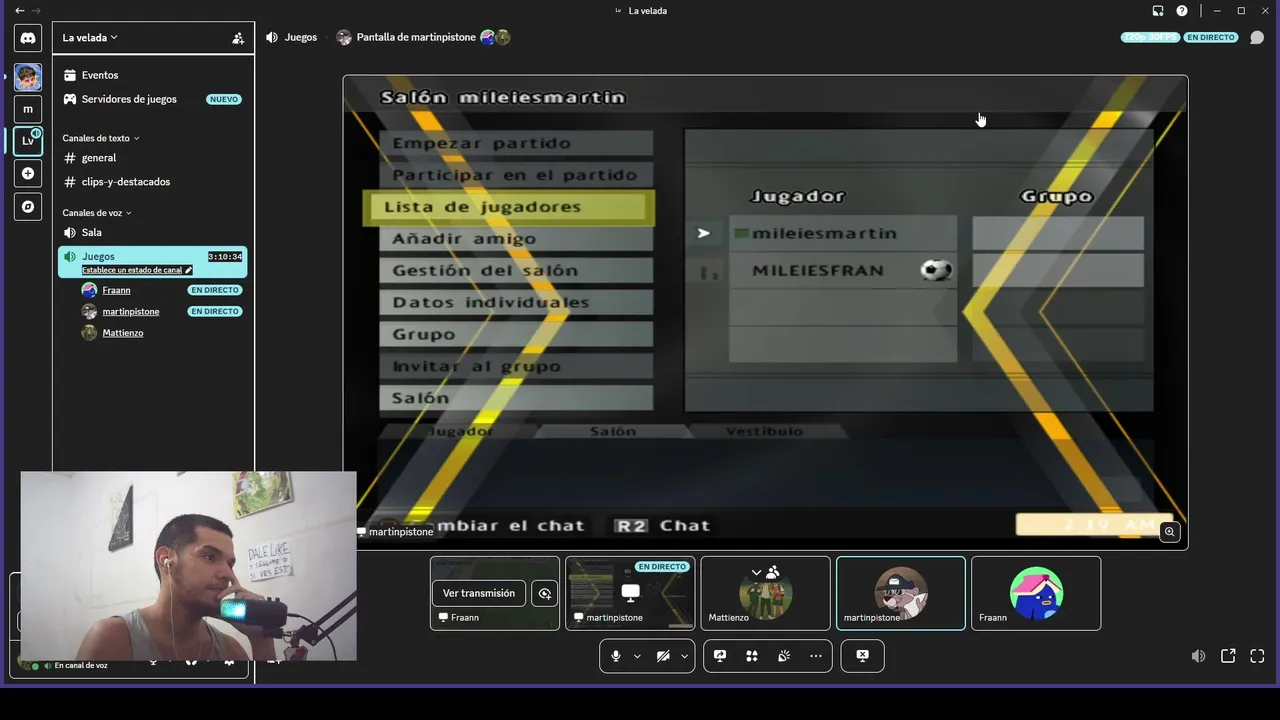Click 'Pantalla de martinpistone' in the header
This screenshot has height=720, width=1280.
pos(416,37)
